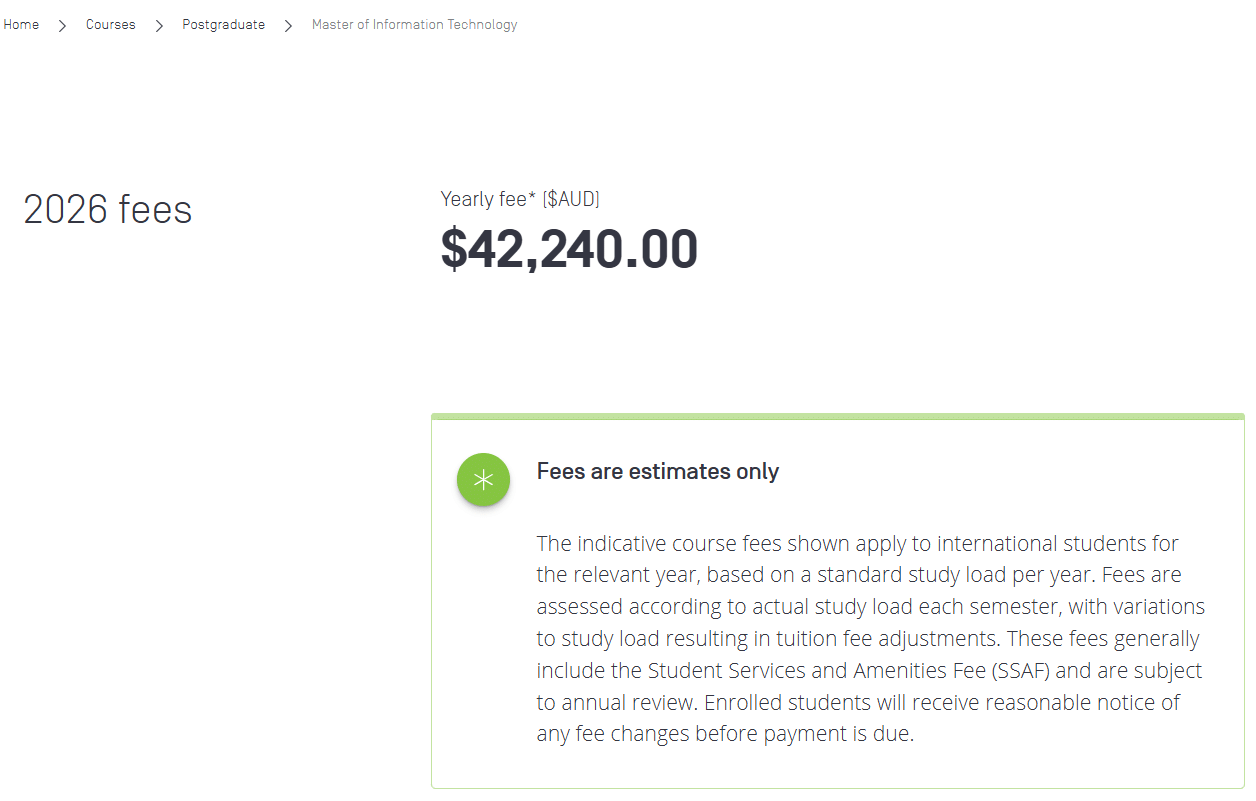The image size is (1256, 801).
Task: Click the chevron between Courses and Postgraduate
Action: [158, 24]
